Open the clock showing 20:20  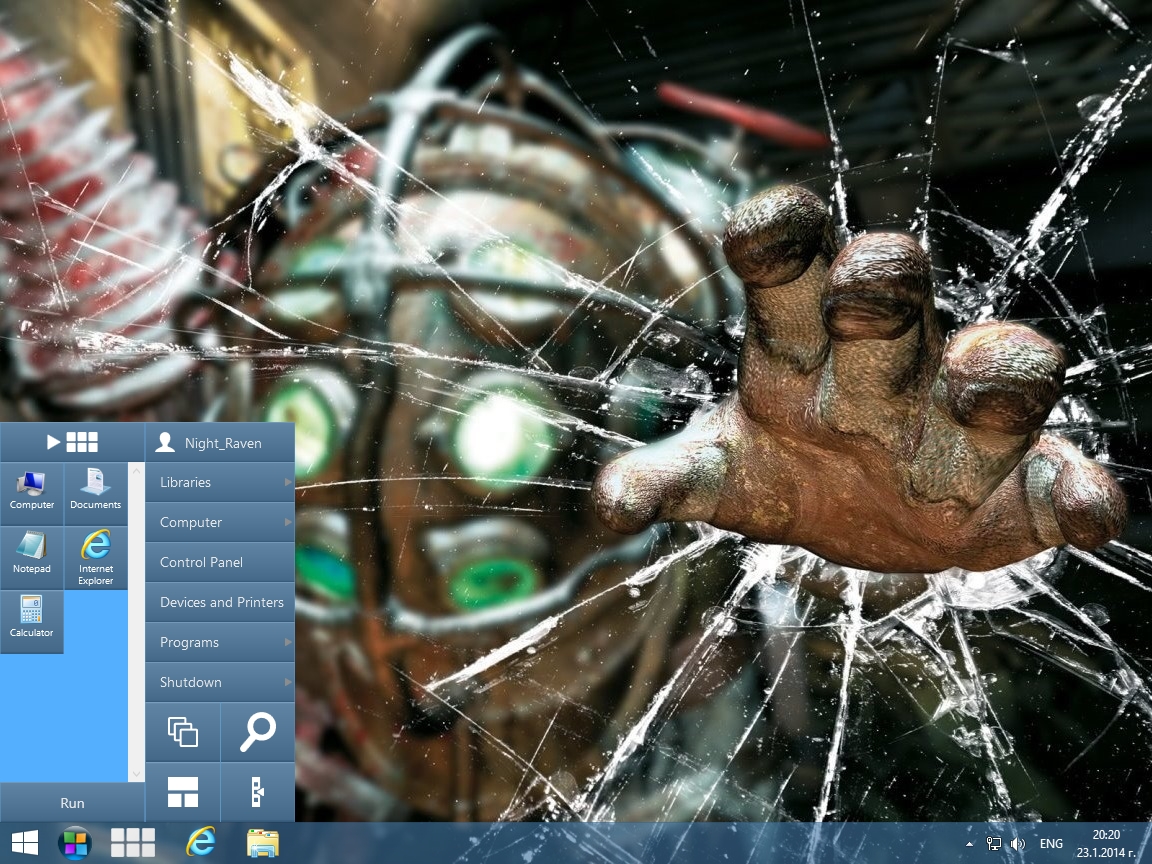(x=1106, y=843)
